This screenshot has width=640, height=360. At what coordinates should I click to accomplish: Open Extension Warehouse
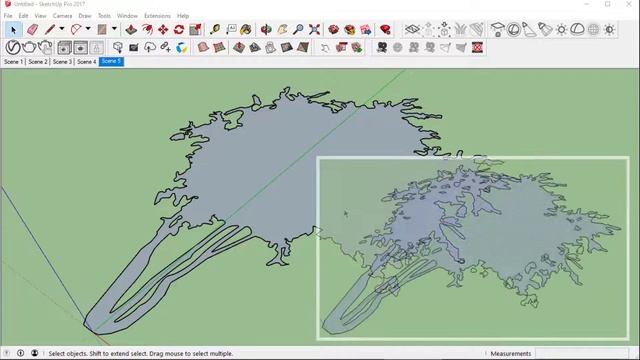pyautogui.click(x=350, y=29)
